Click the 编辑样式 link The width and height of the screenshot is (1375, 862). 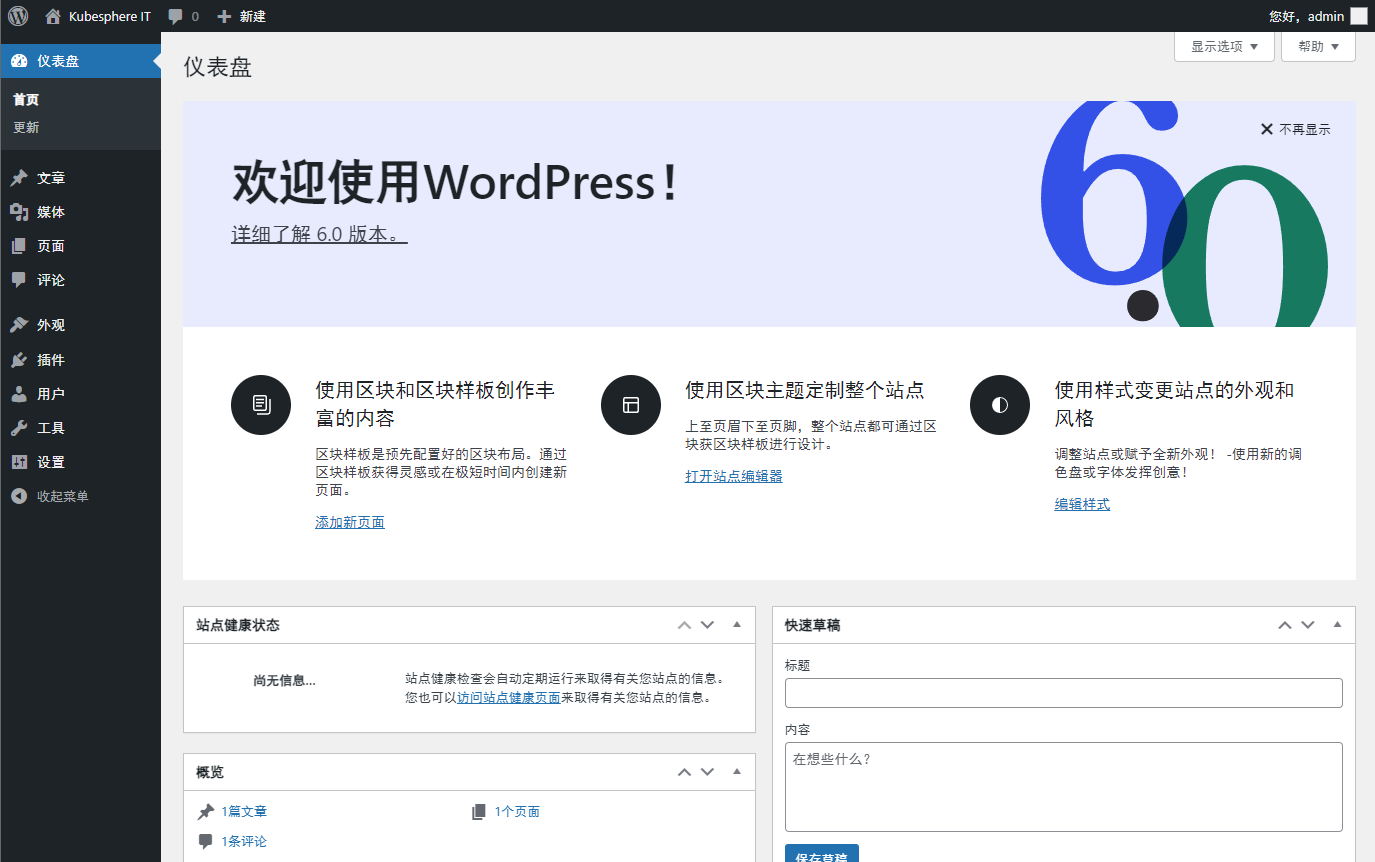tap(1082, 504)
